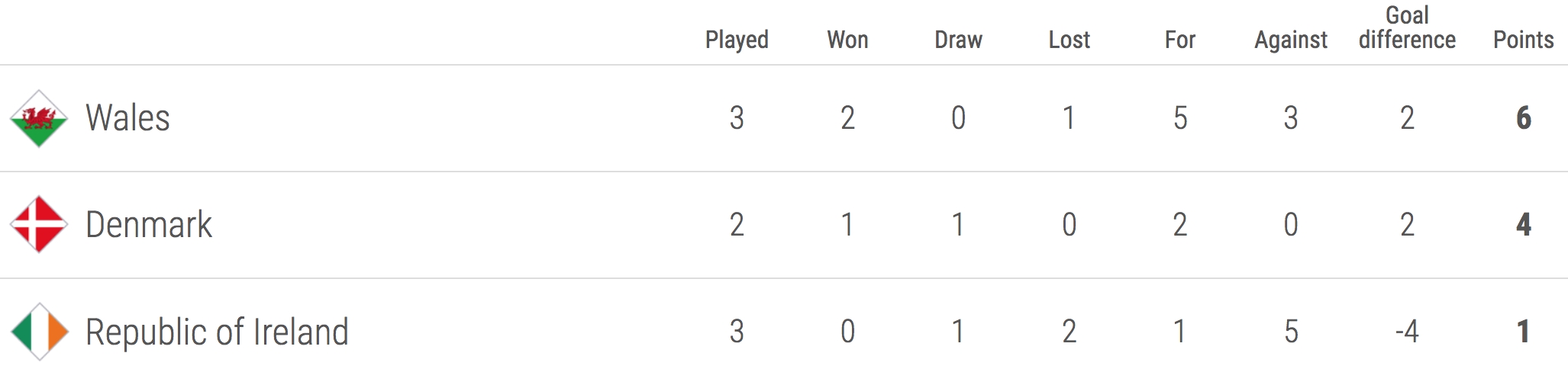Open the Denmark team link
The height and width of the screenshot is (369, 1568).
[149, 224]
